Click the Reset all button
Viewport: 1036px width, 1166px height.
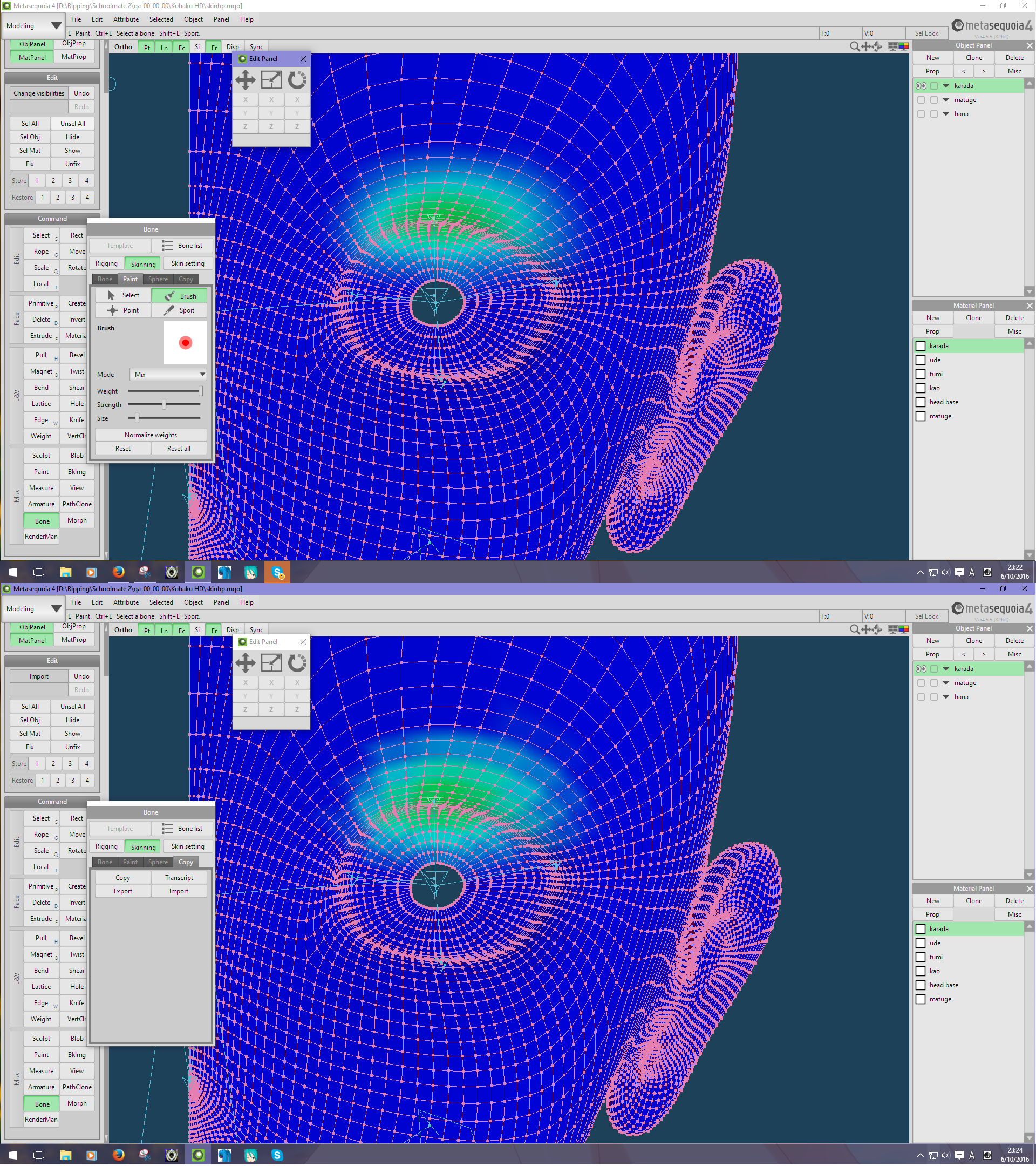pyautogui.click(x=179, y=449)
